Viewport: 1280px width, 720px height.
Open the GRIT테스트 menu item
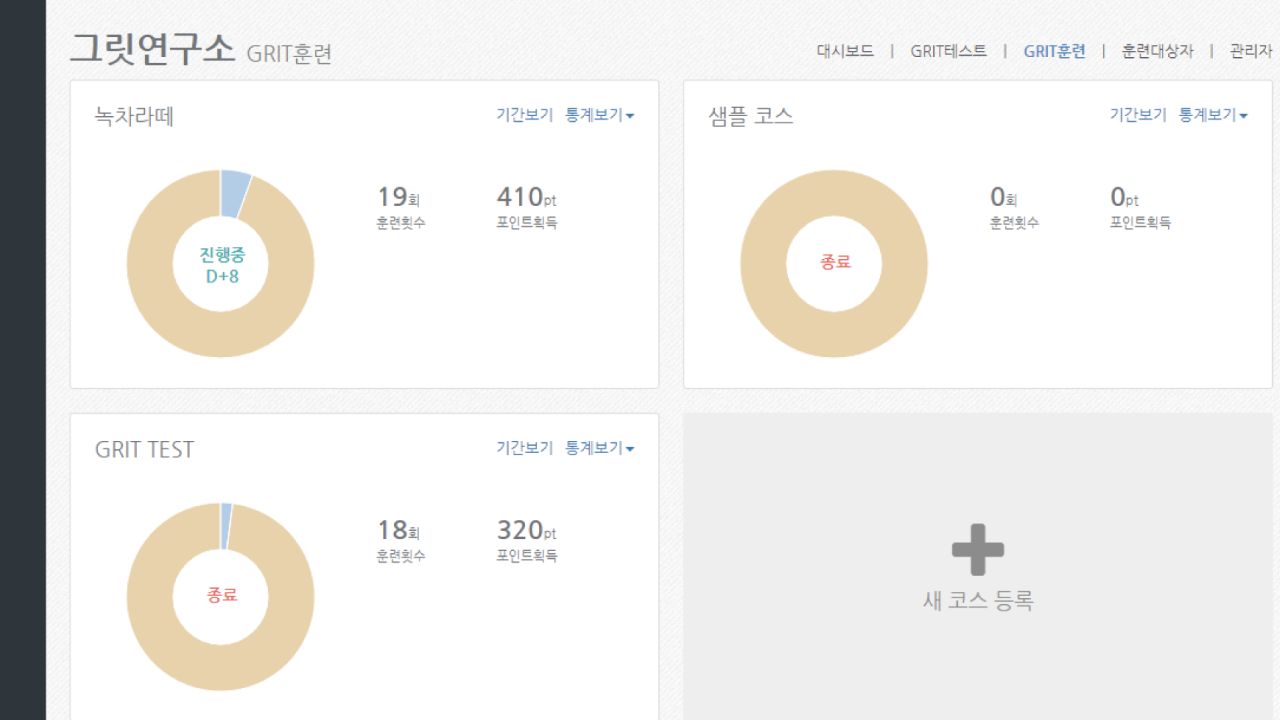pyautogui.click(x=948, y=51)
